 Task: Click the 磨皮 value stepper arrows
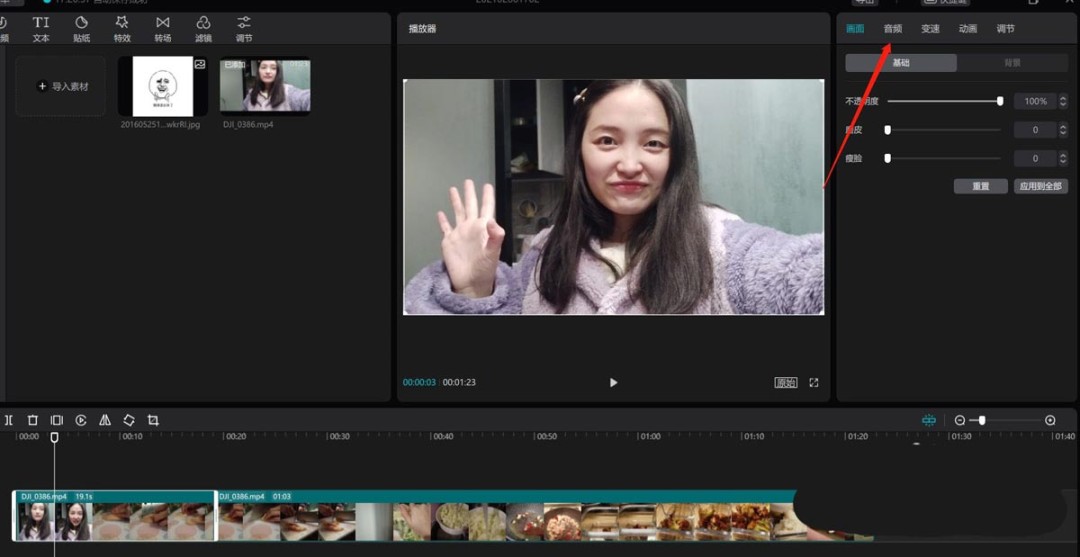pyautogui.click(x=1063, y=130)
